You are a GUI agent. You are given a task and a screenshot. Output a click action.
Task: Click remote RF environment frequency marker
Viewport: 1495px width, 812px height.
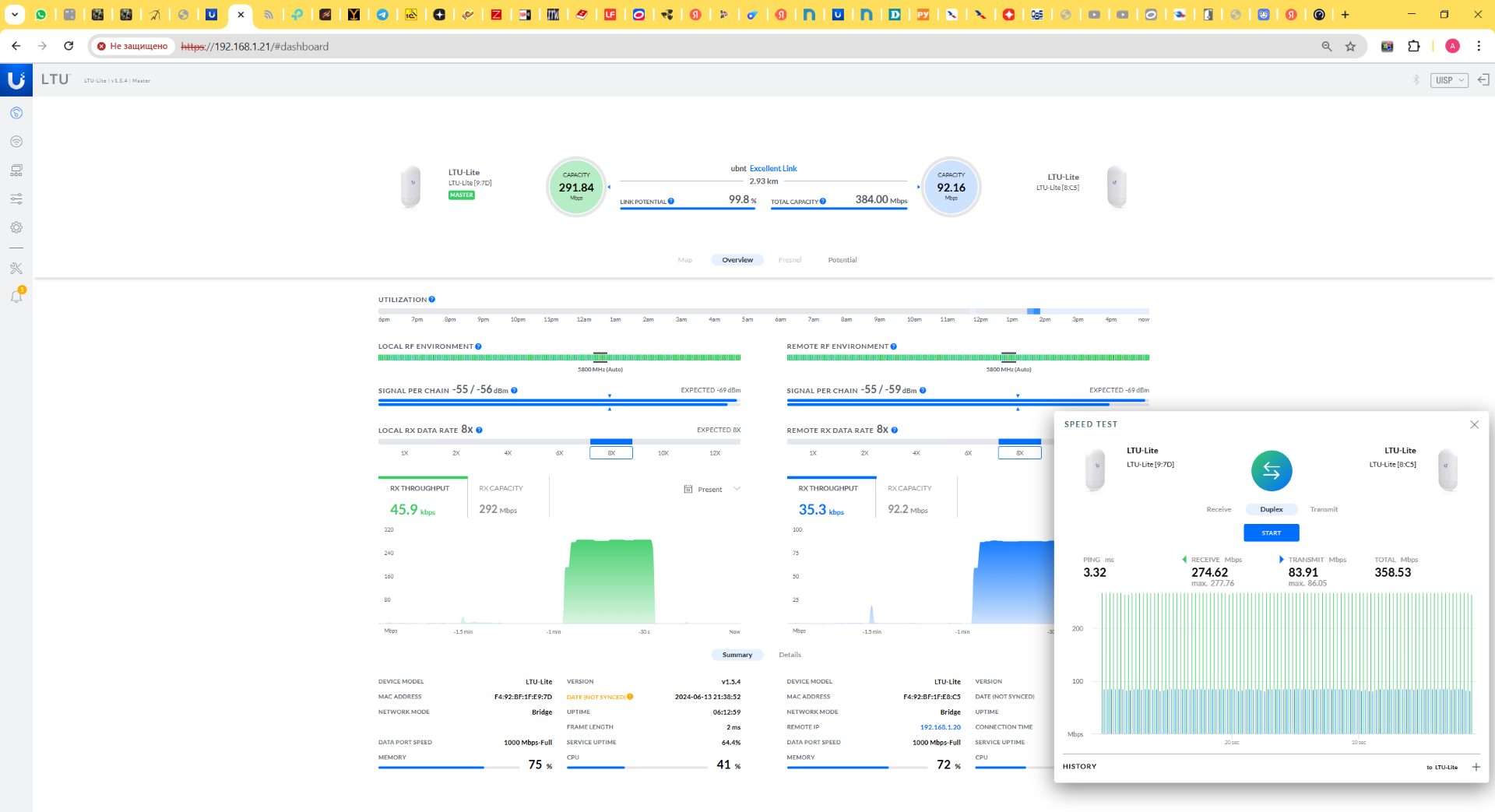point(1008,357)
